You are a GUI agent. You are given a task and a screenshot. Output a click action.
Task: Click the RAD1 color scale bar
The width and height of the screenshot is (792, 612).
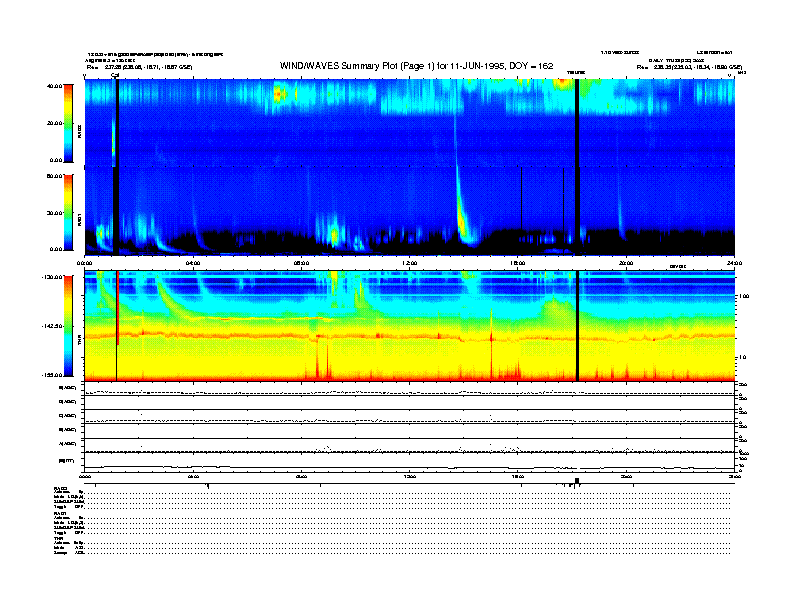[x=68, y=212]
